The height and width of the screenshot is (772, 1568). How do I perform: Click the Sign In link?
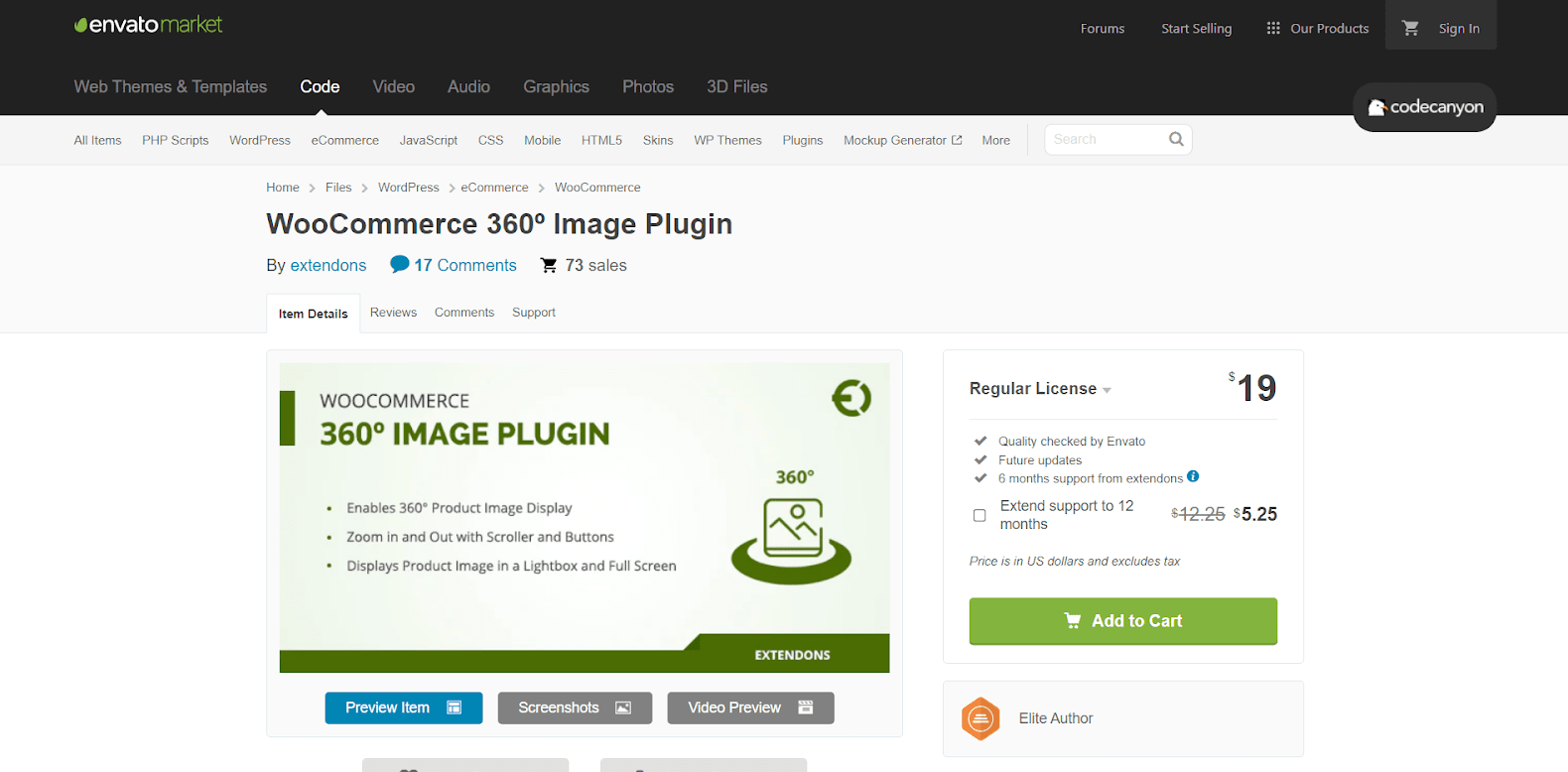point(1459,29)
